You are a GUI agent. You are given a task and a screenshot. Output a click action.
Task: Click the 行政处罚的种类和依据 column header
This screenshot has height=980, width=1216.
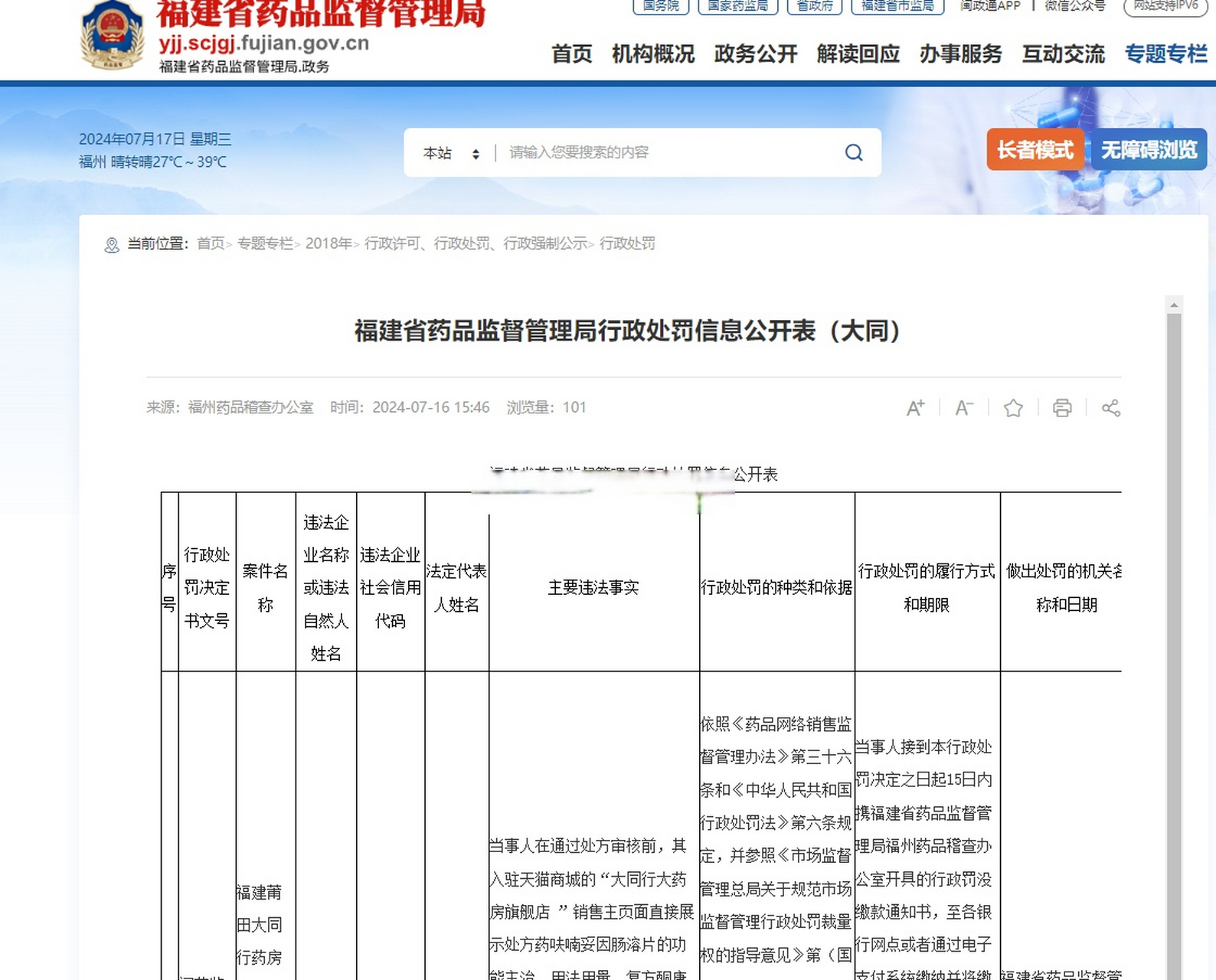776,587
